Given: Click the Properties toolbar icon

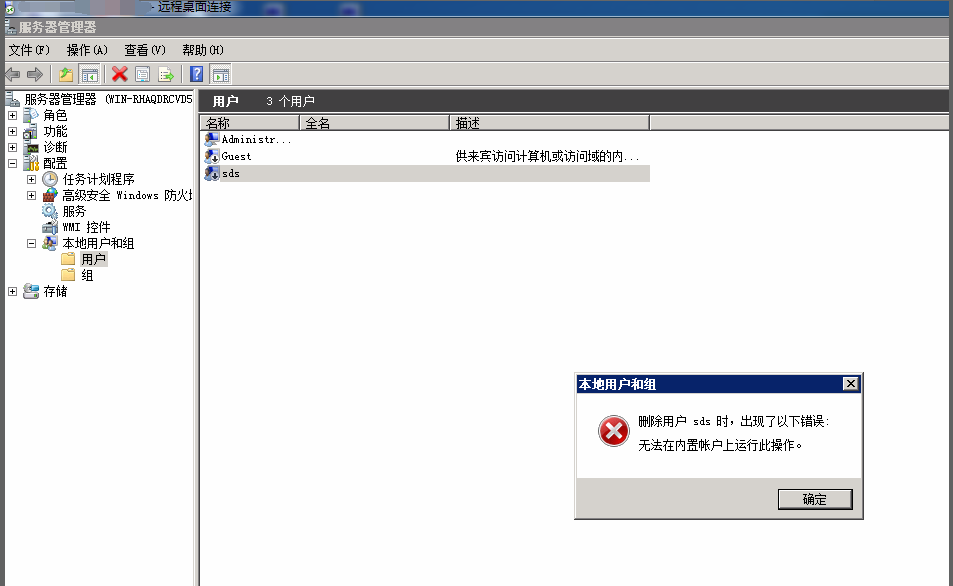Looking at the screenshot, I should (143, 74).
